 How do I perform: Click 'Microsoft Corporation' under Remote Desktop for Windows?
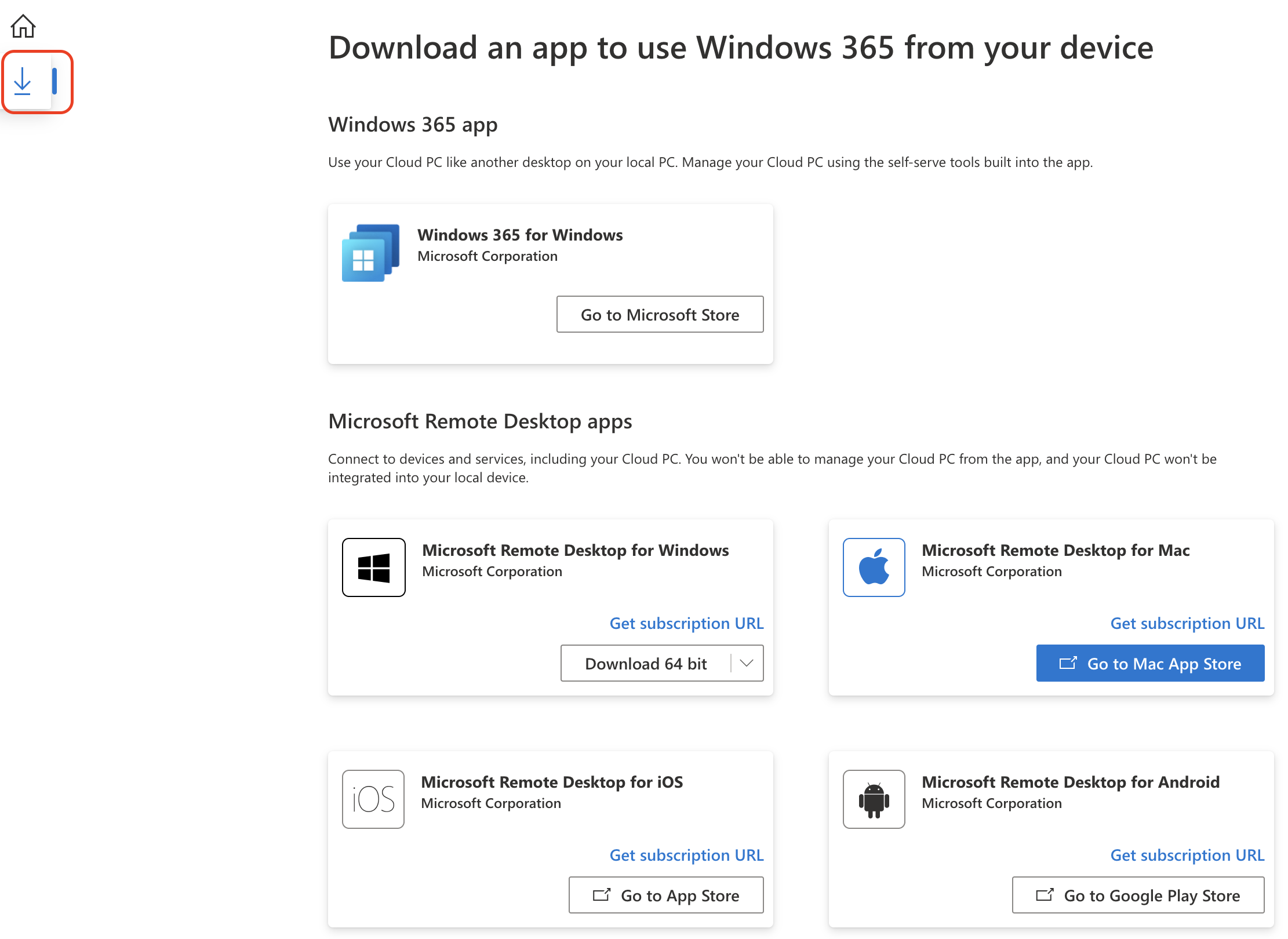tap(492, 572)
